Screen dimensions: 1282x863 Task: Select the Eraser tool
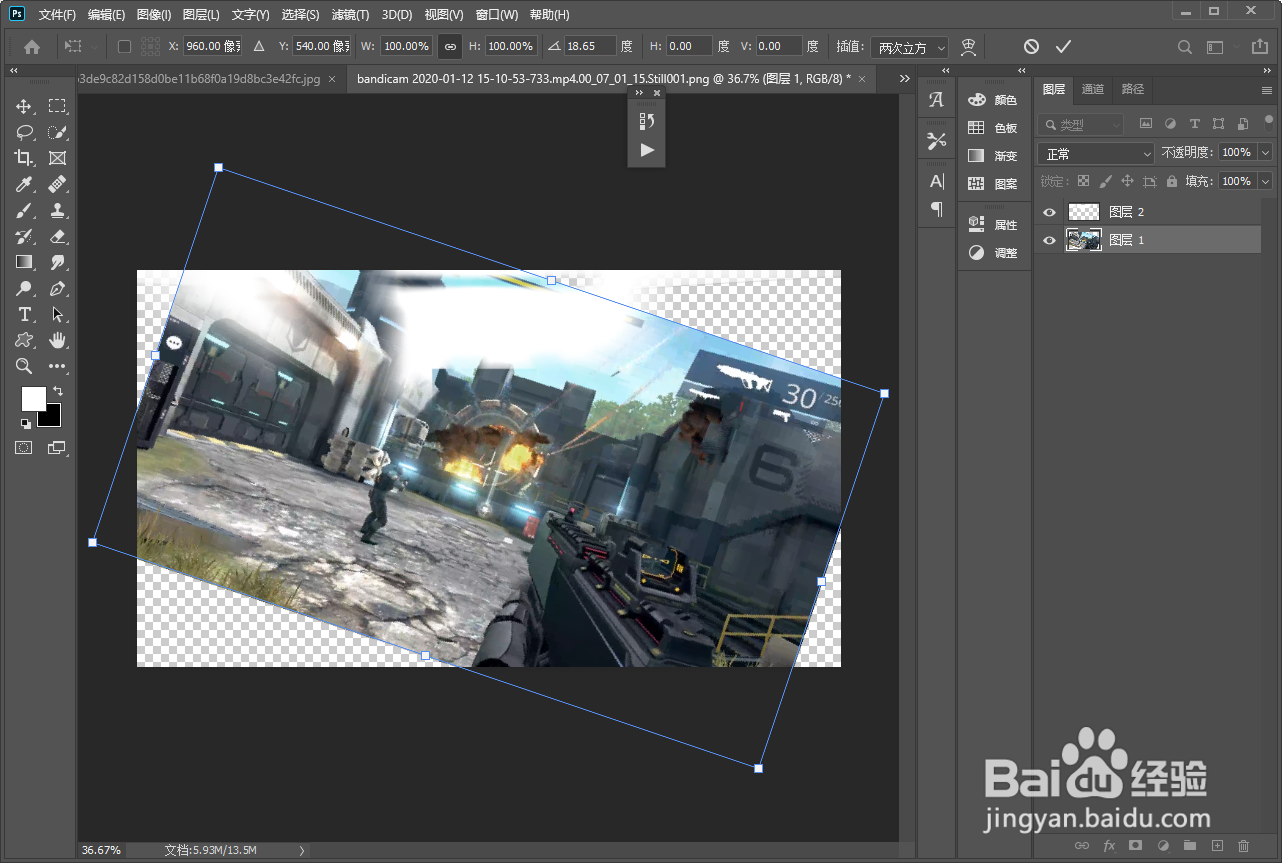pyautogui.click(x=58, y=236)
